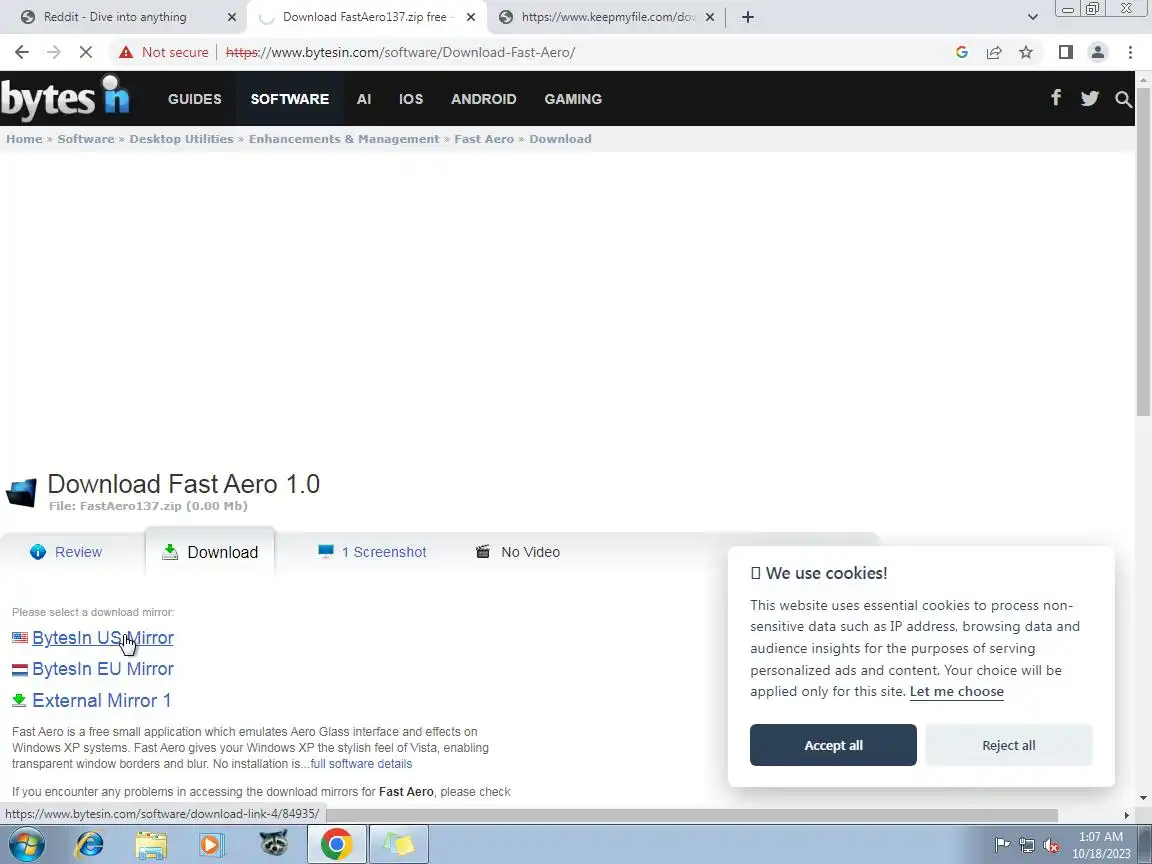Open the SOFTWARE menu
This screenshot has height=864, width=1152.
pos(289,99)
